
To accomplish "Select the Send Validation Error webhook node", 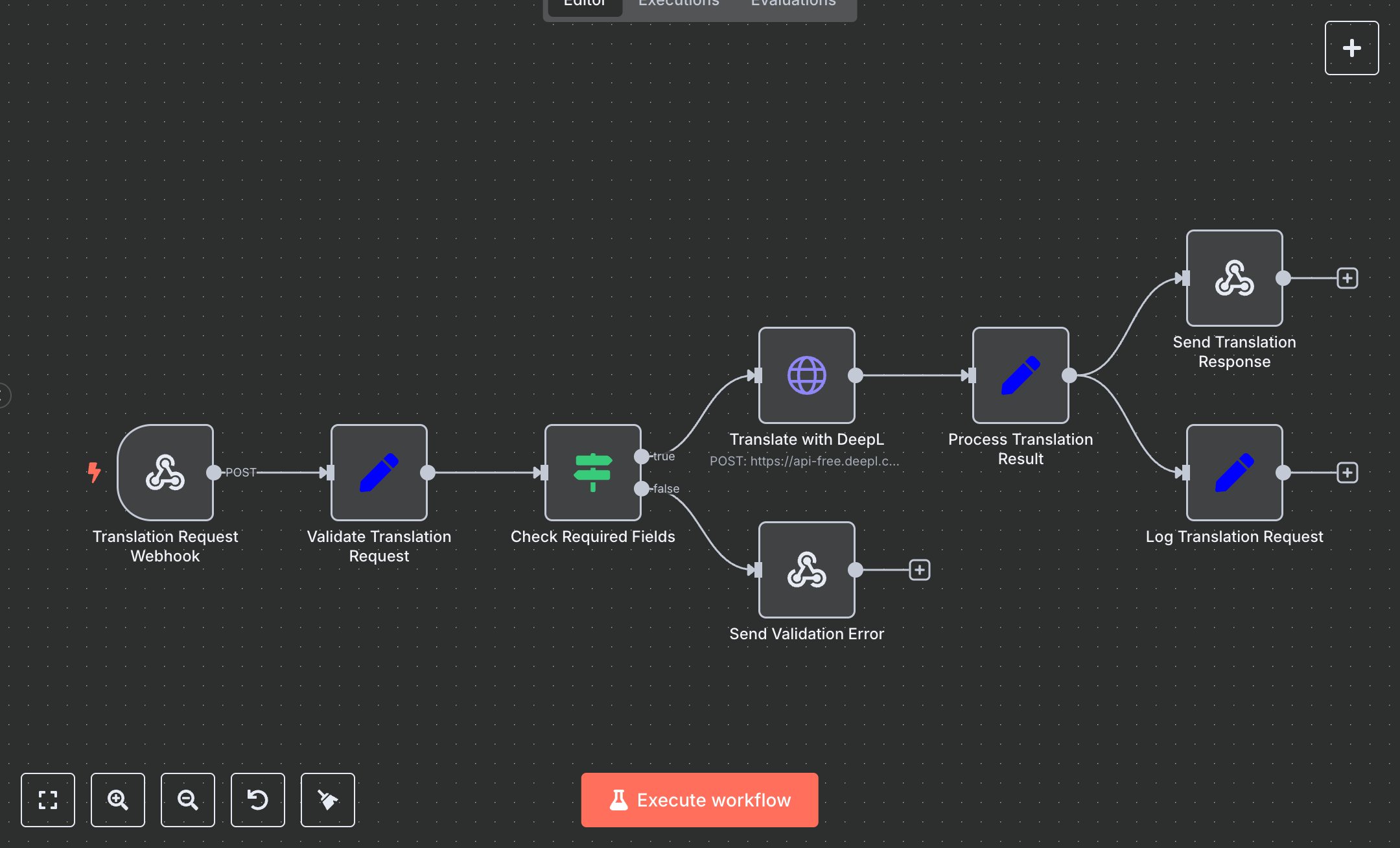I will pyautogui.click(x=806, y=571).
